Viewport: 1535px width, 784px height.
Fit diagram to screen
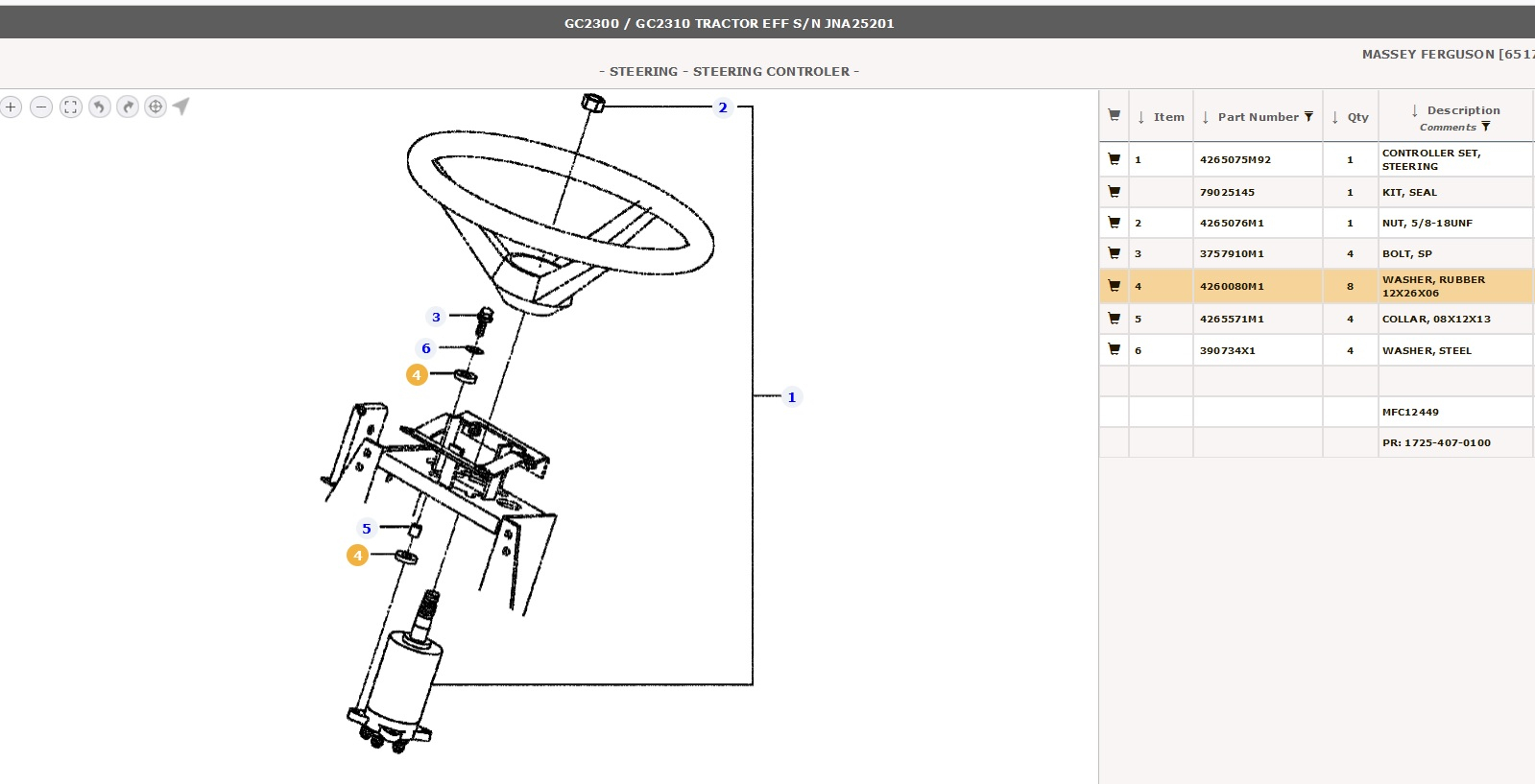70,107
